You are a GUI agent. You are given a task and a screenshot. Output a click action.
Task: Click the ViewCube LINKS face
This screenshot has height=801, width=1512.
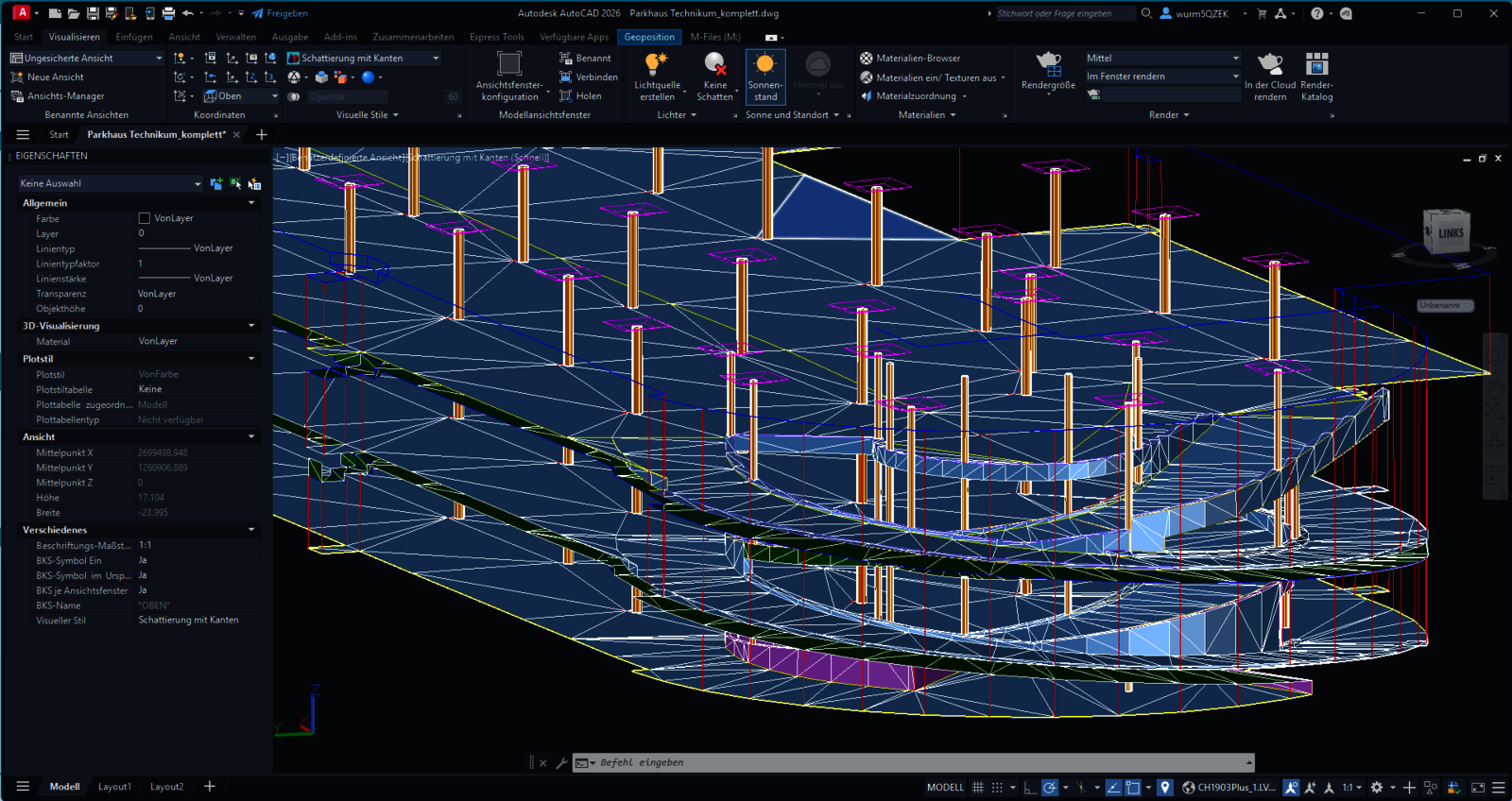click(1449, 232)
